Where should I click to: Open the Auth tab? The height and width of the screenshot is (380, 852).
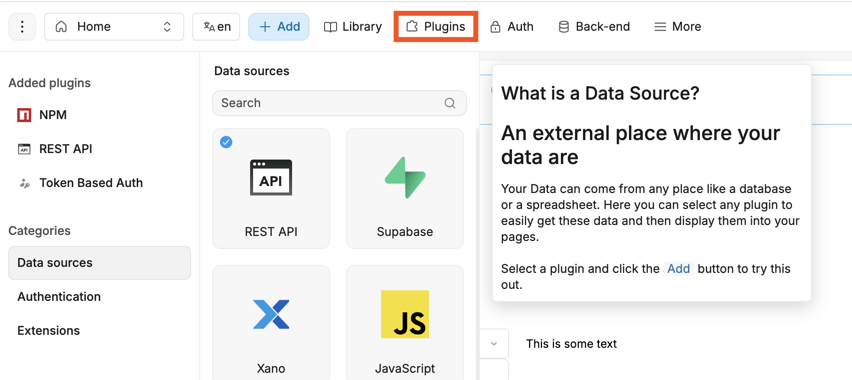(511, 27)
